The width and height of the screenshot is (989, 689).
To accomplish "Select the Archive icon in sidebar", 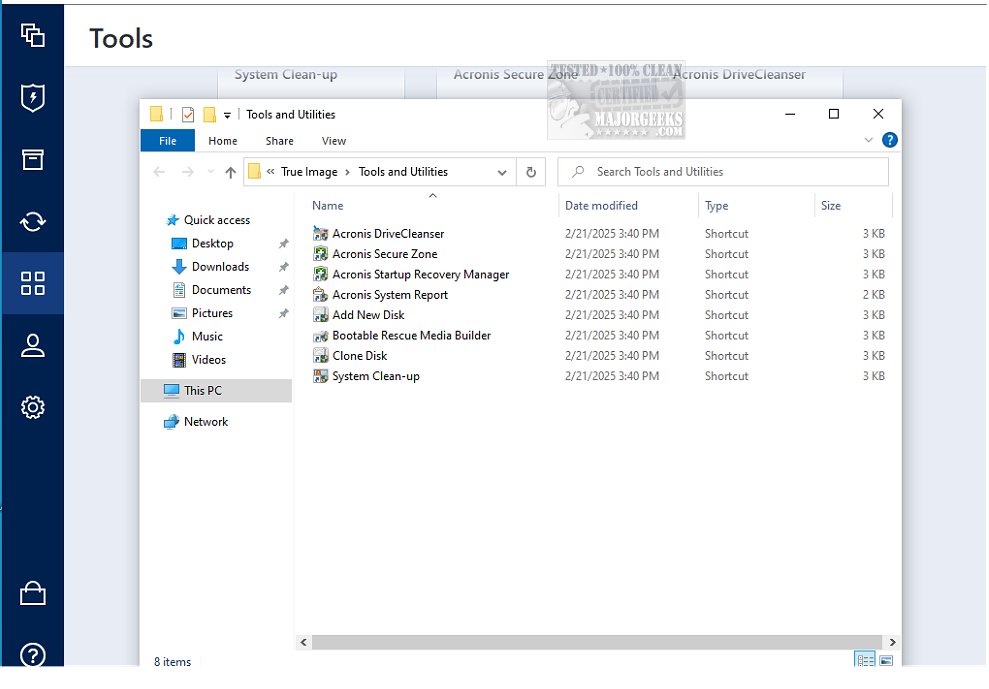I will point(33,160).
